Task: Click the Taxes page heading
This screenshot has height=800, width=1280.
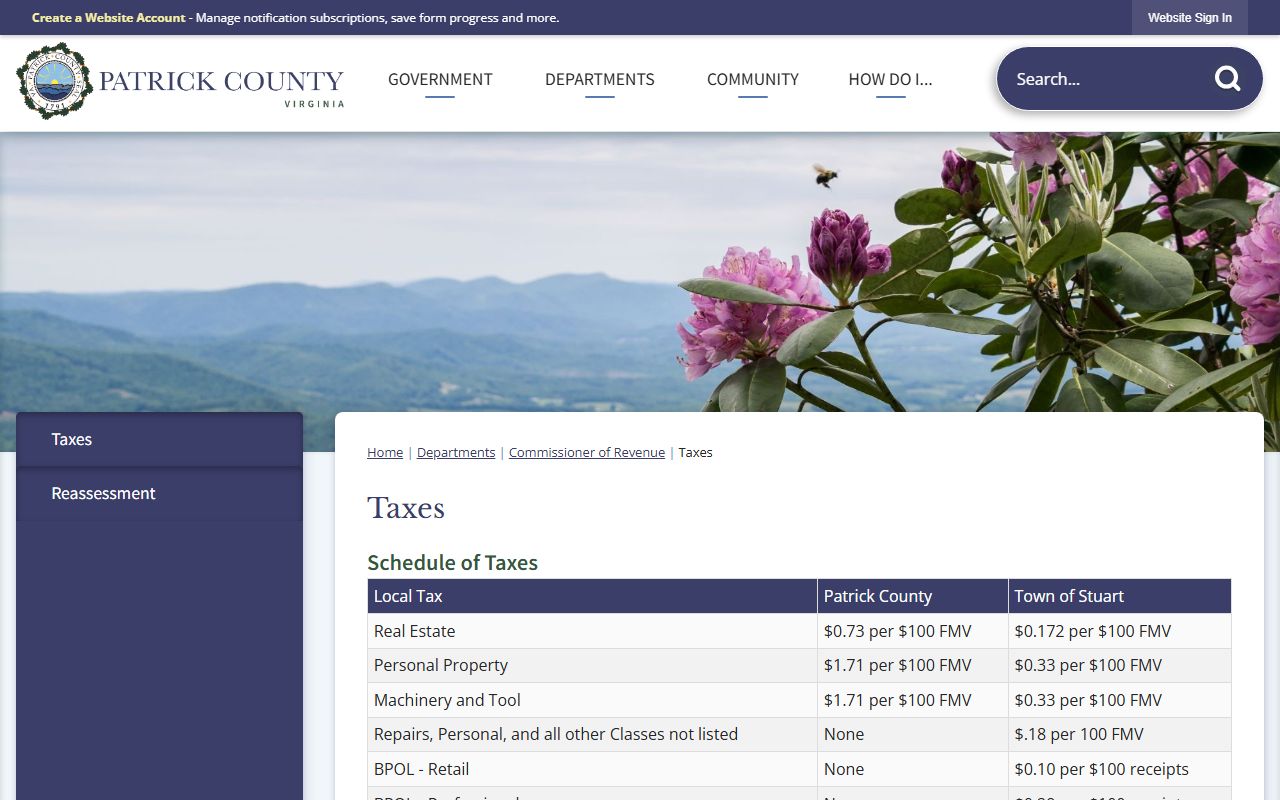Action: tap(406, 508)
